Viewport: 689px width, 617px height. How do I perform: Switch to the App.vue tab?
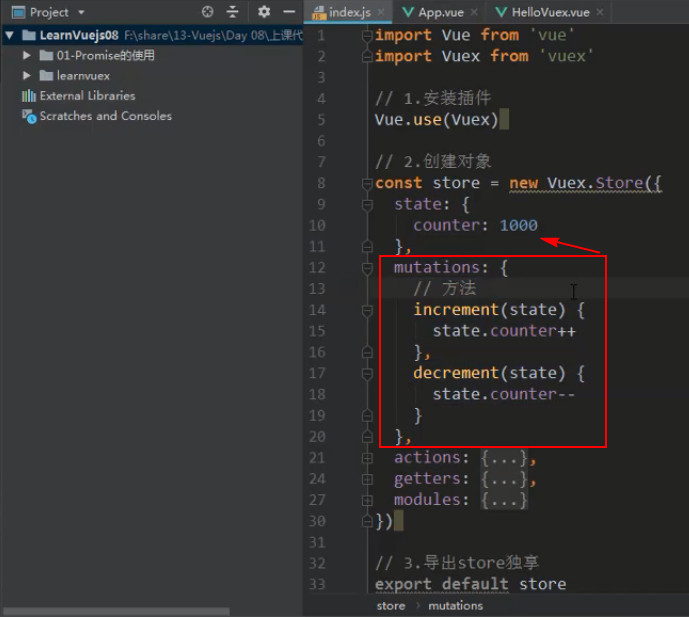click(441, 12)
